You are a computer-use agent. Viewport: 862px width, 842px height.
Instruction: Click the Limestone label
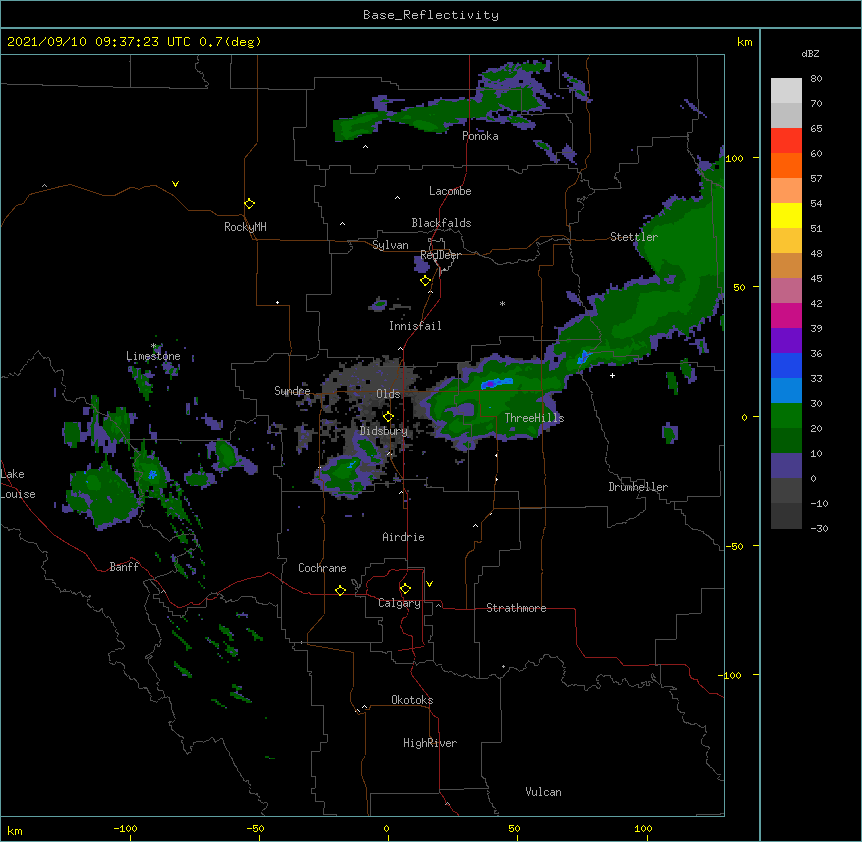pos(153,356)
